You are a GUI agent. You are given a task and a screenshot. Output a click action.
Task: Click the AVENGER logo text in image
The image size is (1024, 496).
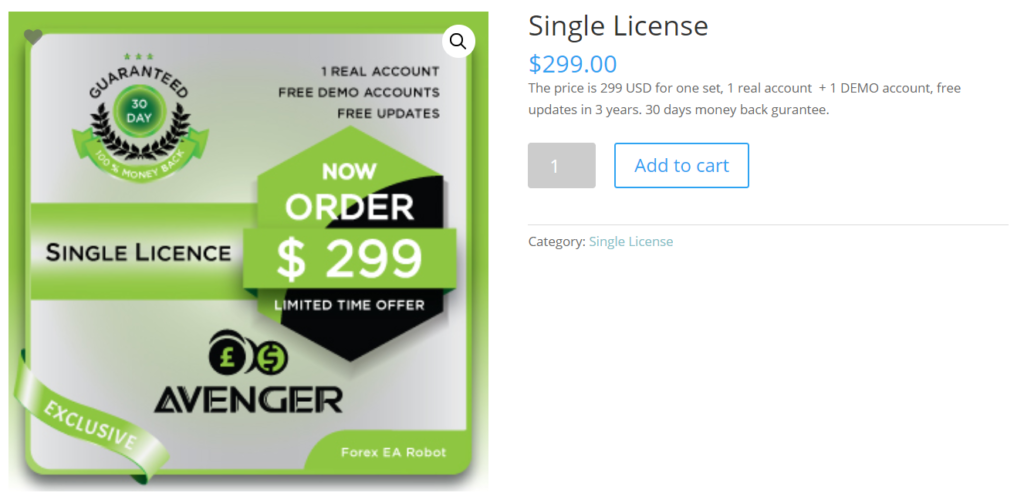click(248, 399)
